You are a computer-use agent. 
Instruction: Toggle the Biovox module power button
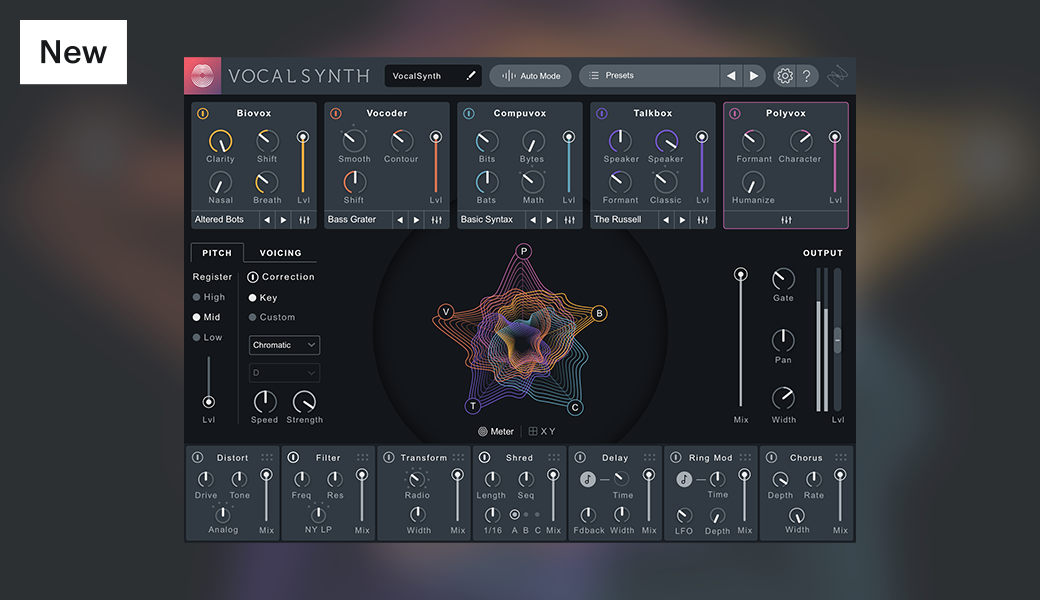[x=203, y=113]
